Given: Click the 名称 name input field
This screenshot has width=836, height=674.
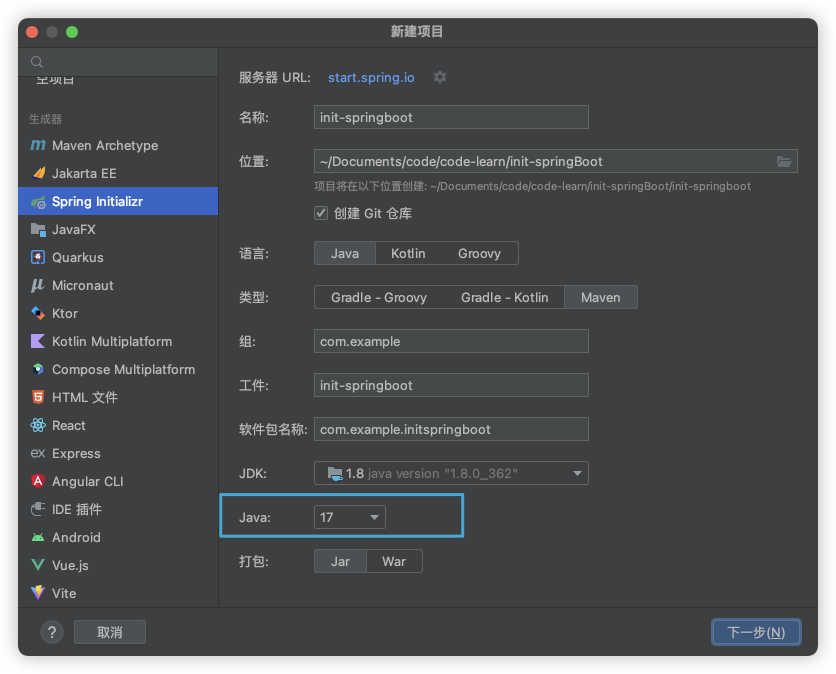Looking at the screenshot, I should click(451, 117).
